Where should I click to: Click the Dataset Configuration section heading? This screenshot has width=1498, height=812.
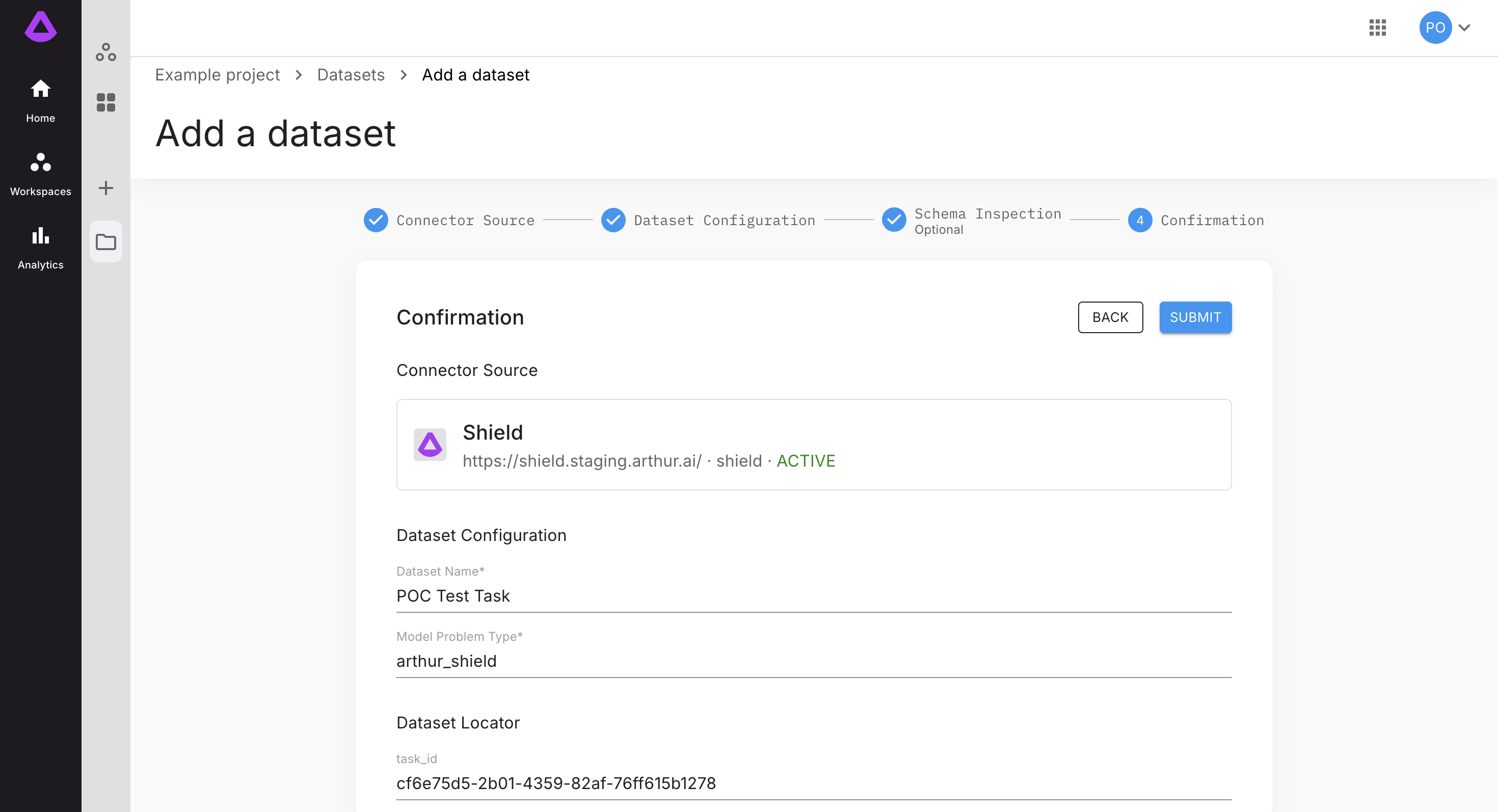tap(481, 535)
